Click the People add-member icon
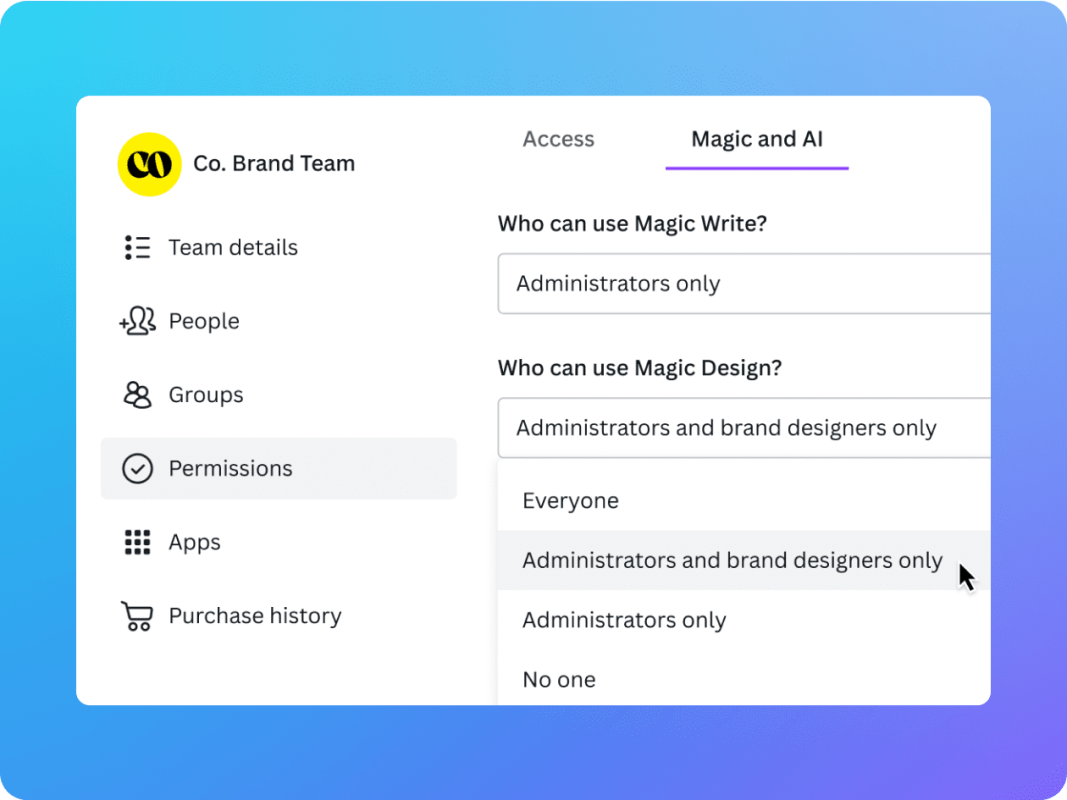 [137, 321]
